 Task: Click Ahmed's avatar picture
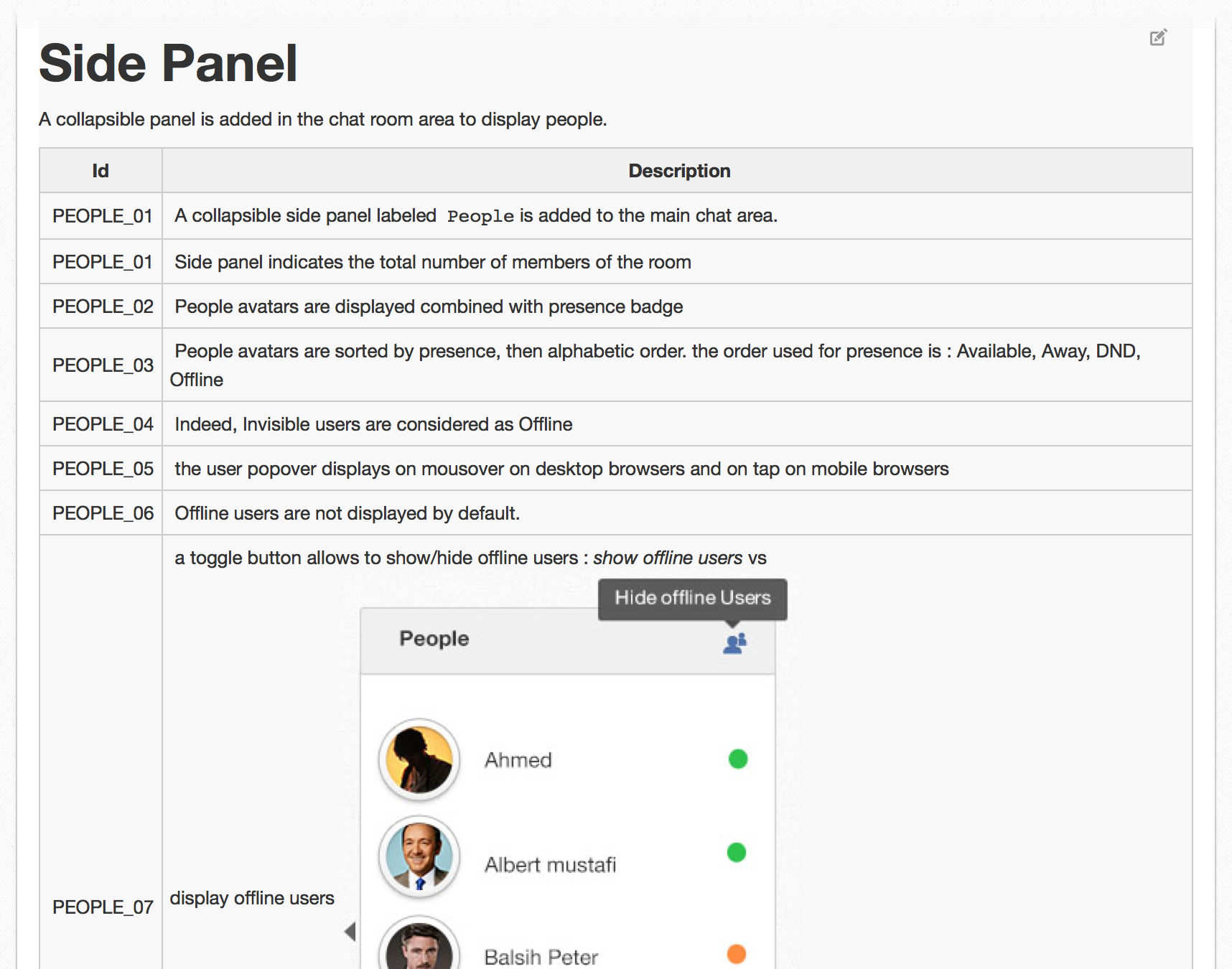419,759
